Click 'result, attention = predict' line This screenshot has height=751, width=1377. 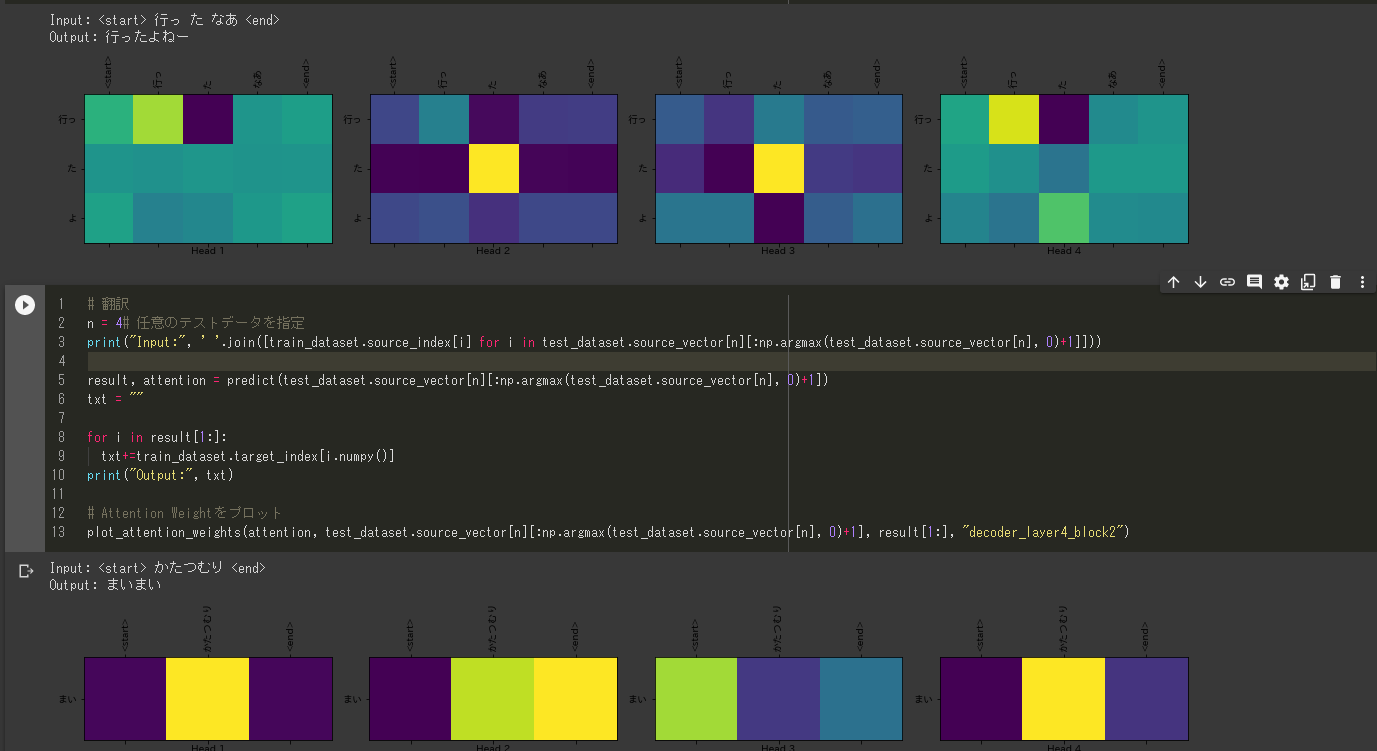tap(458, 380)
